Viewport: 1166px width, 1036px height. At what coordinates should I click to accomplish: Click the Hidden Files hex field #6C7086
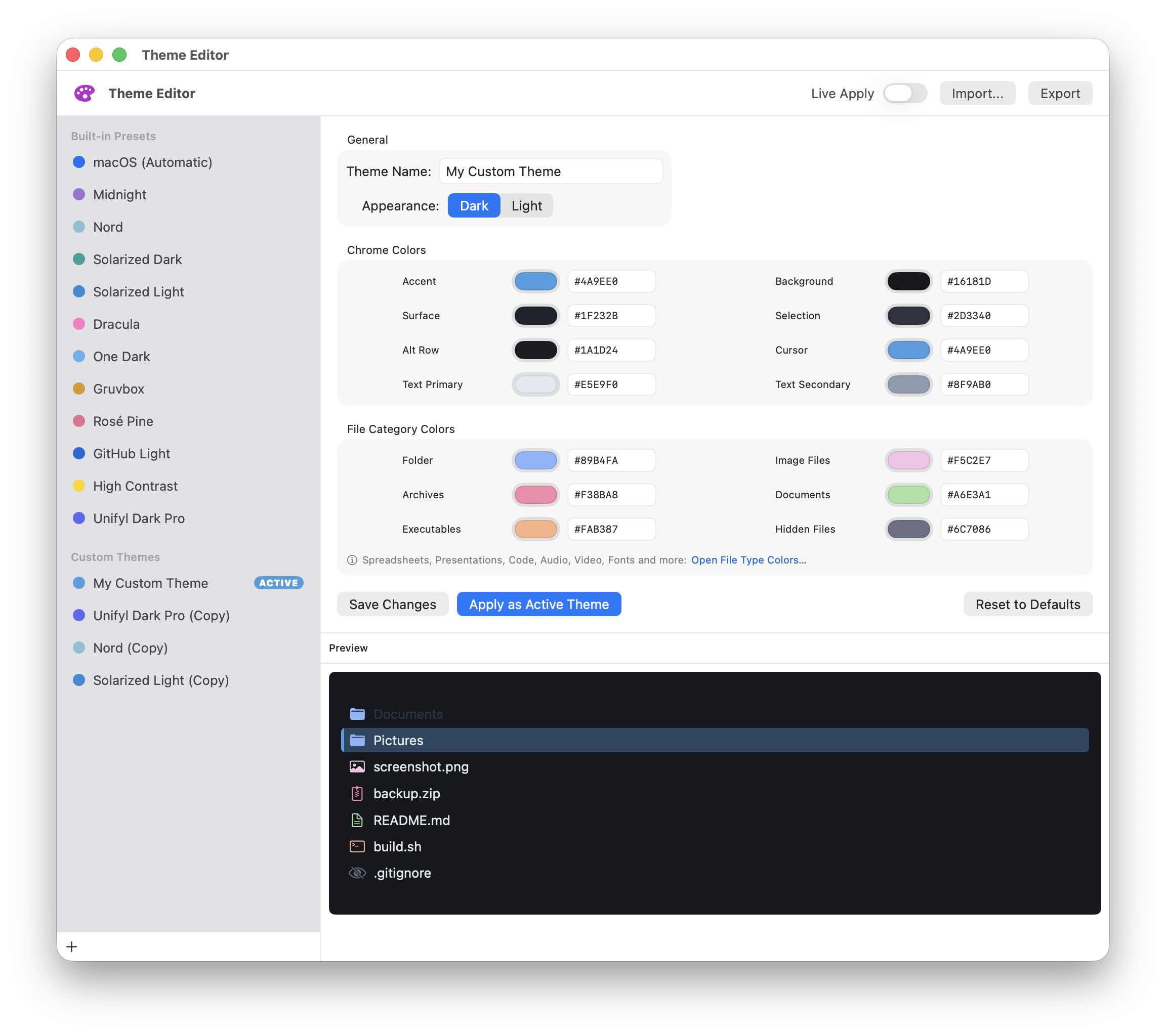pyautogui.click(x=984, y=529)
